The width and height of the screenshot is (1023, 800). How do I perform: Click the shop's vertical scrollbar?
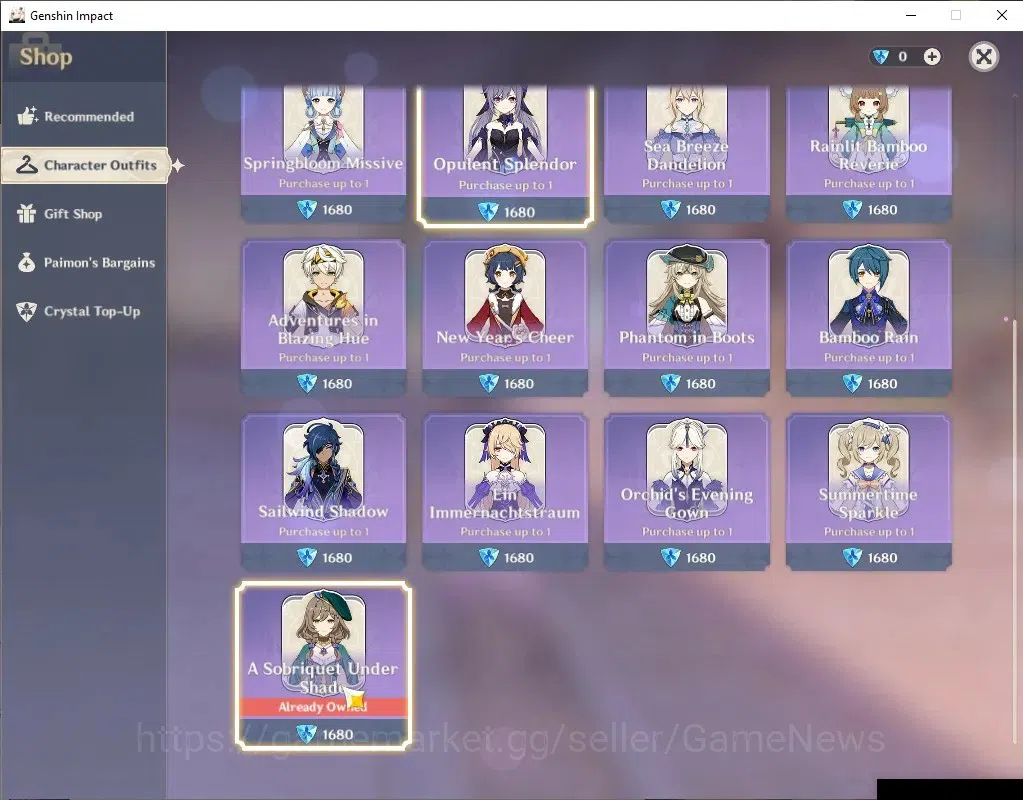1015,530
